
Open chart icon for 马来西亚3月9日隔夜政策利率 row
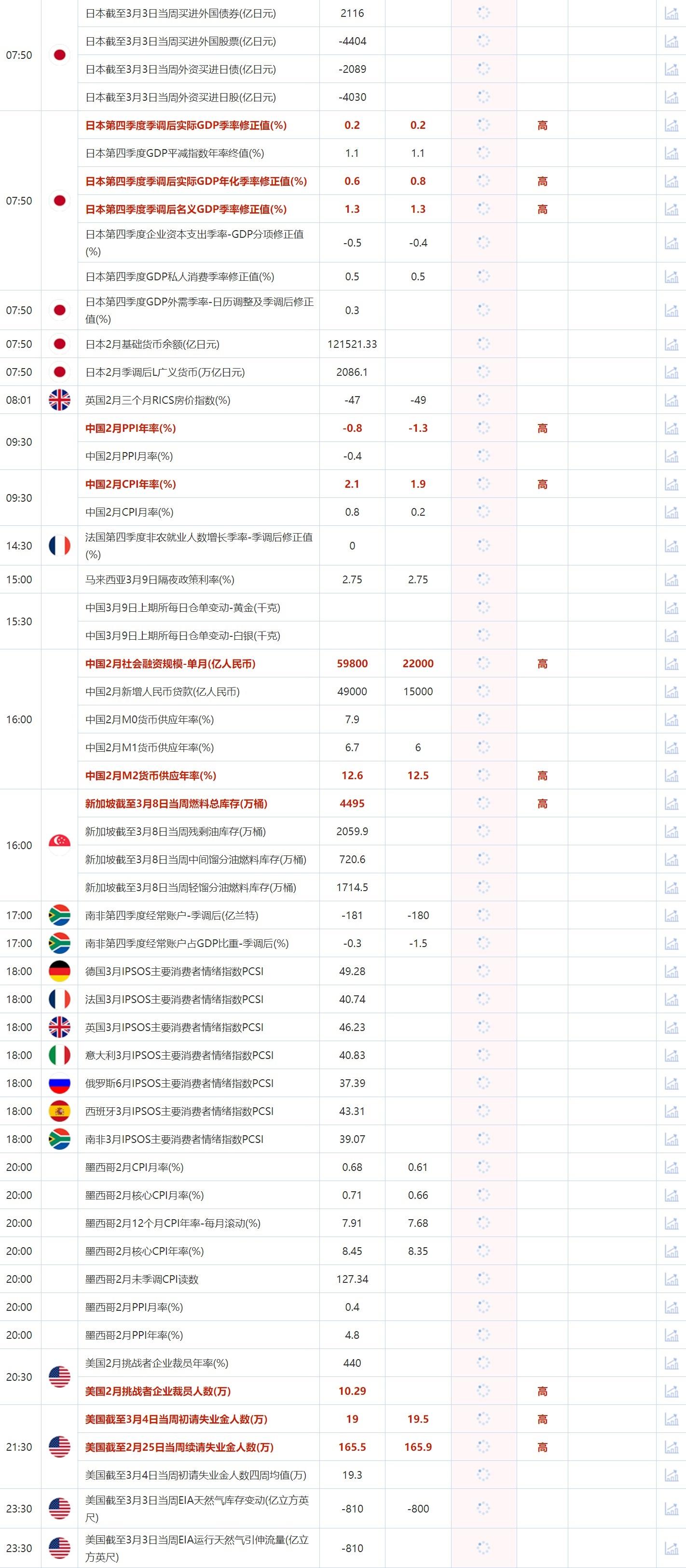(672, 580)
